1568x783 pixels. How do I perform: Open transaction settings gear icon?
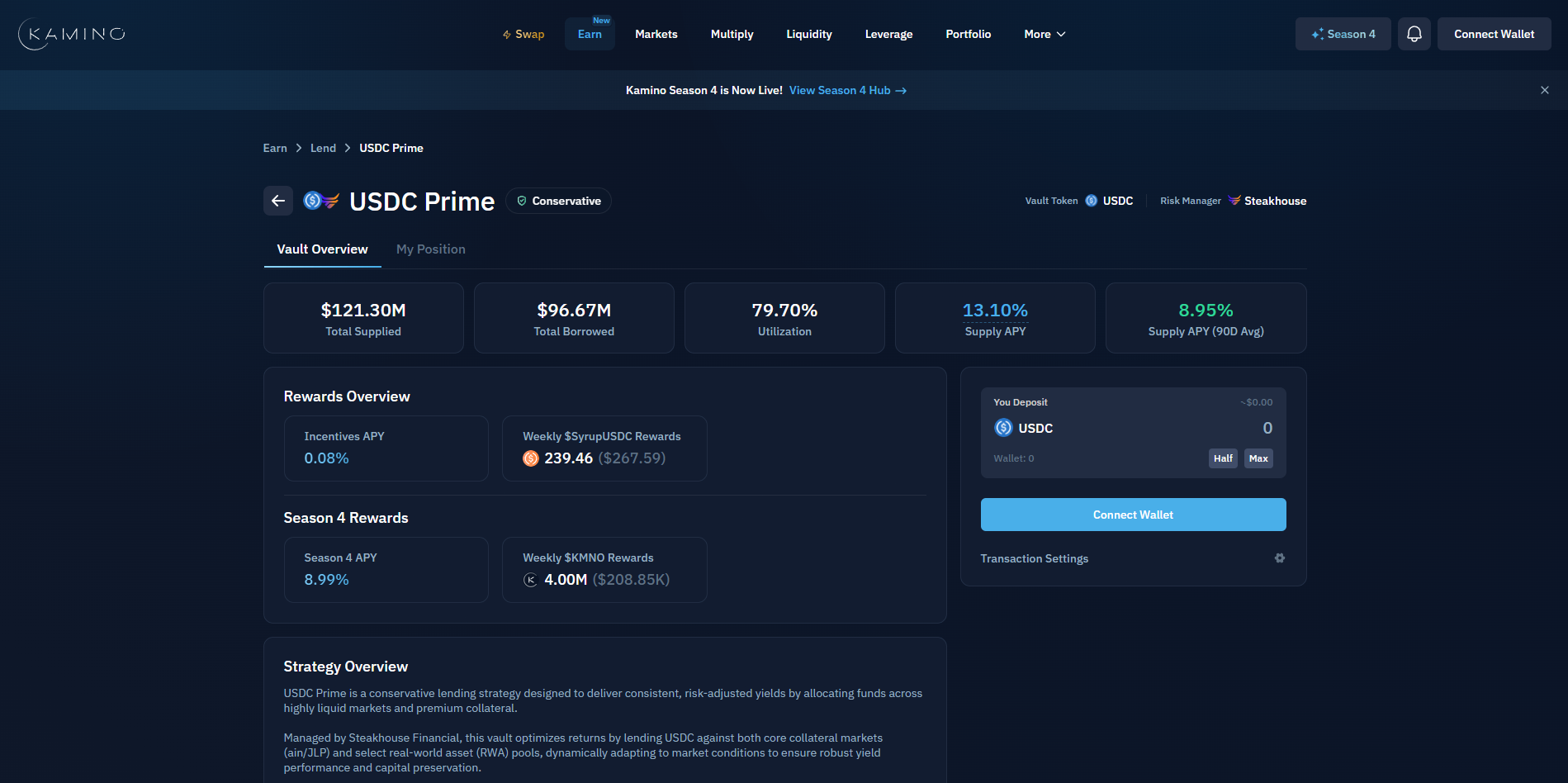(x=1279, y=558)
